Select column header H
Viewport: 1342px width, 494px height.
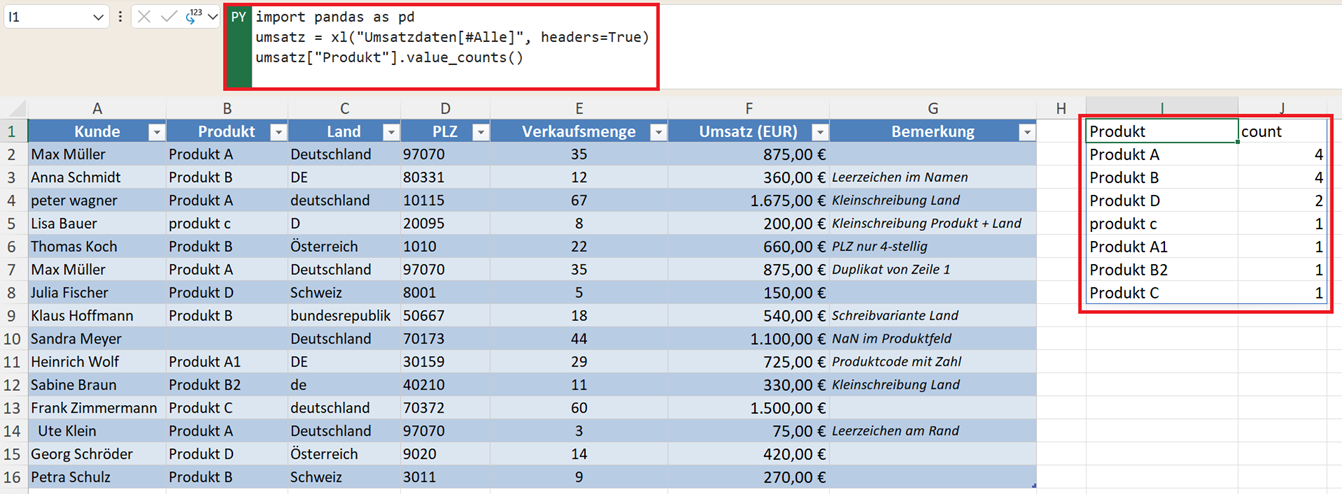tap(1061, 108)
